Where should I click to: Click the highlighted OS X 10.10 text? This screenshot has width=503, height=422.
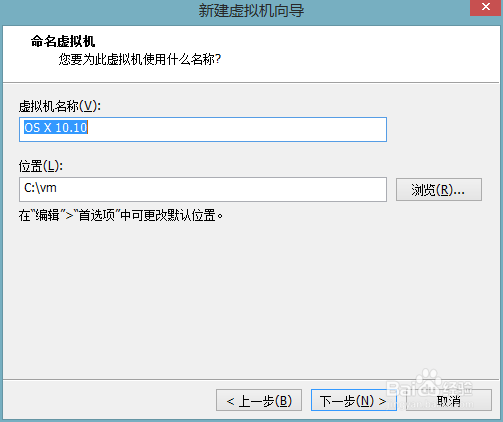tap(56, 128)
